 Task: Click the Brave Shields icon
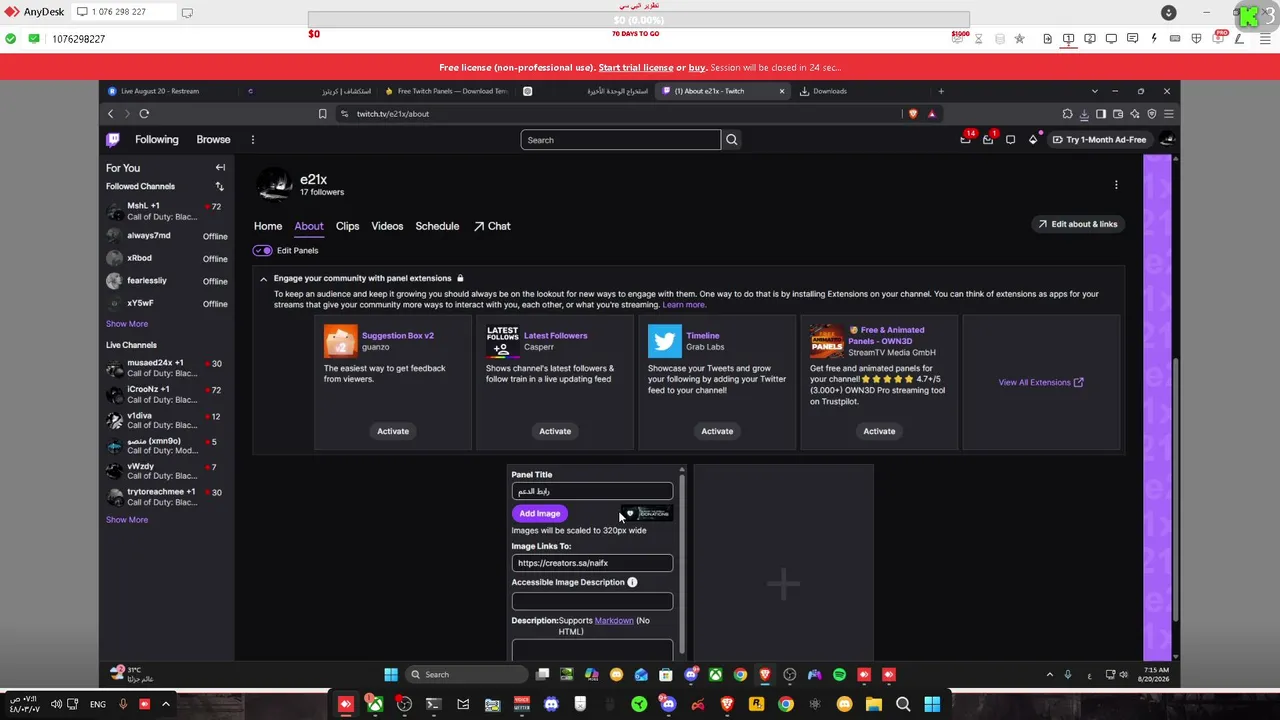[912, 114]
